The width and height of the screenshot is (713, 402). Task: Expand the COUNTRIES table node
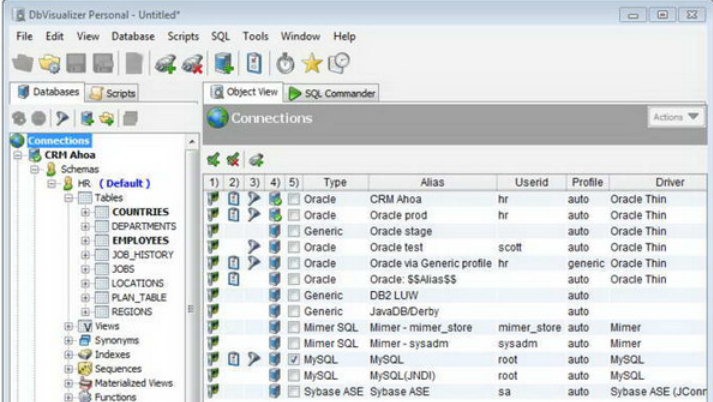pyautogui.click(x=85, y=212)
